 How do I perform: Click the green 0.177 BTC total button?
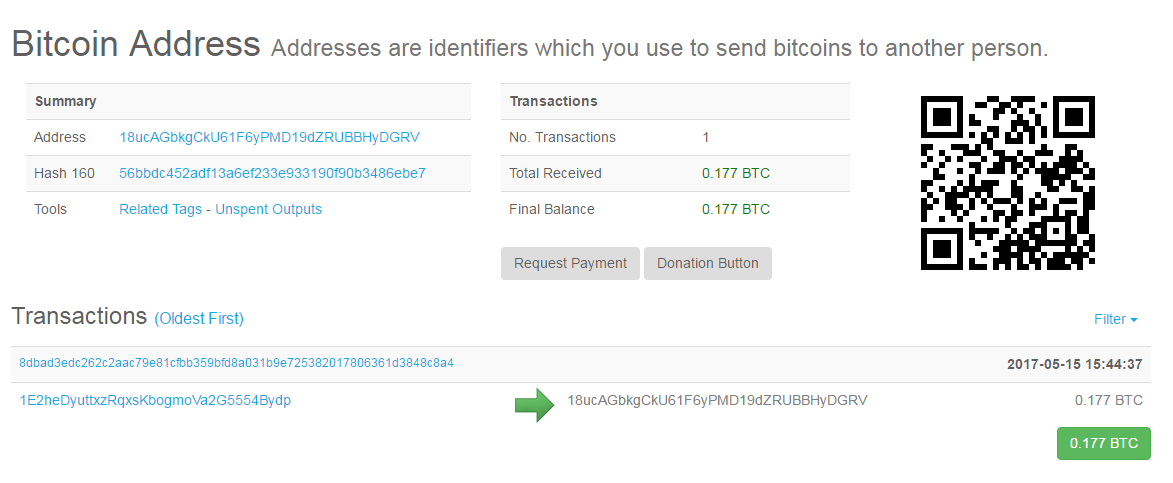(1103, 443)
